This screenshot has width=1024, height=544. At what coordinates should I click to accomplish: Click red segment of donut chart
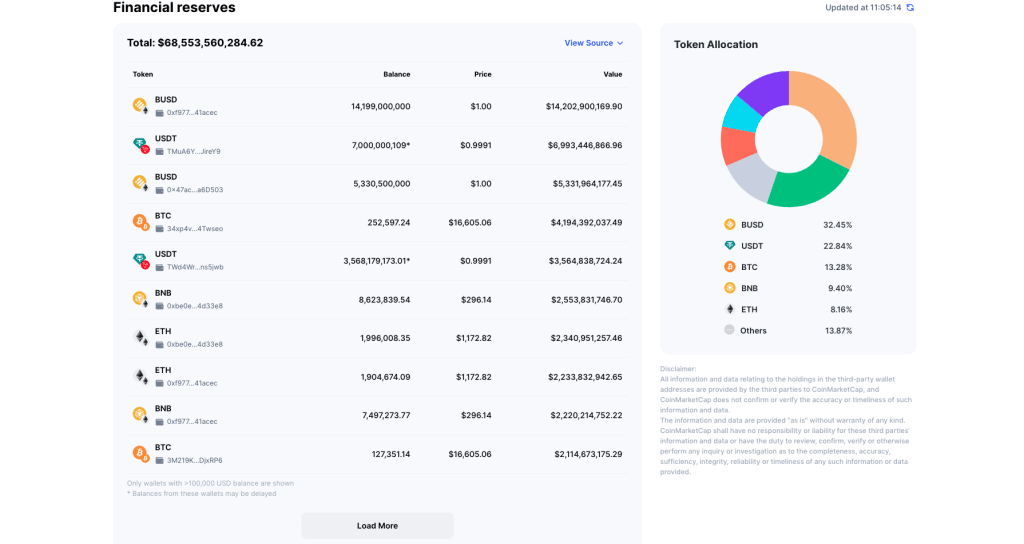click(737, 145)
